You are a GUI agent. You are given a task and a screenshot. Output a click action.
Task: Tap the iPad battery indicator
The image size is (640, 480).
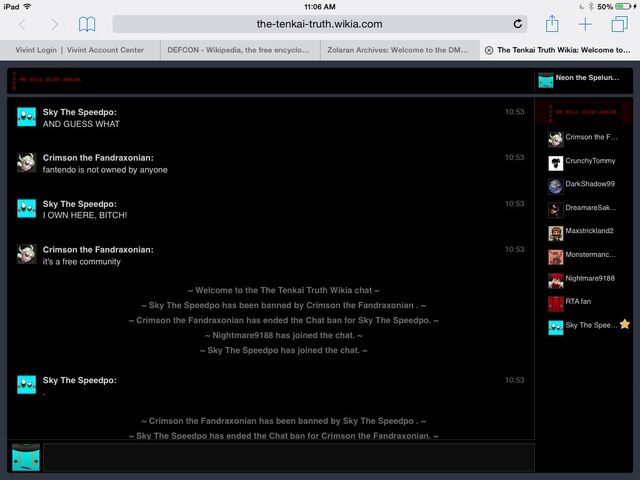pos(623,7)
